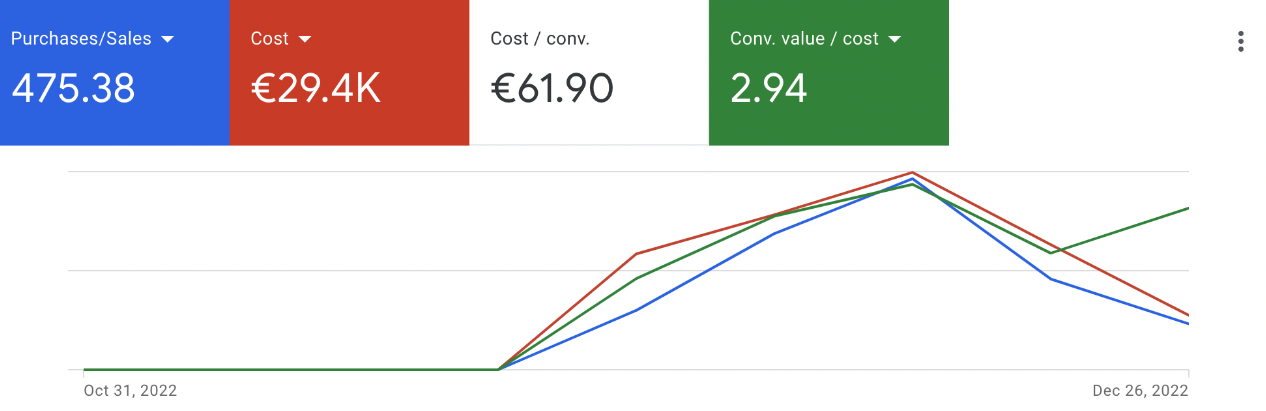This screenshot has width=1266, height=411.
Task: Click the red line's right endpoint
Action: coord(1187,315)
